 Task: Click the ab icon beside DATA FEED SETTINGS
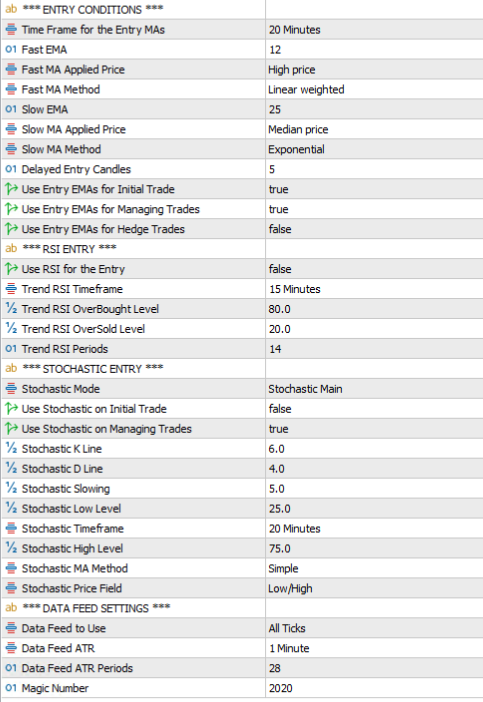(x=11, y=608)
